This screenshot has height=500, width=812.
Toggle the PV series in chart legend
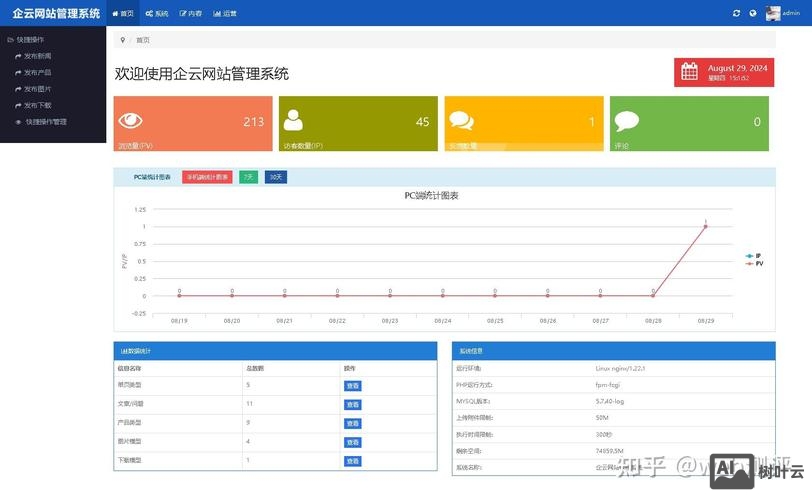(x=754, y=263)
